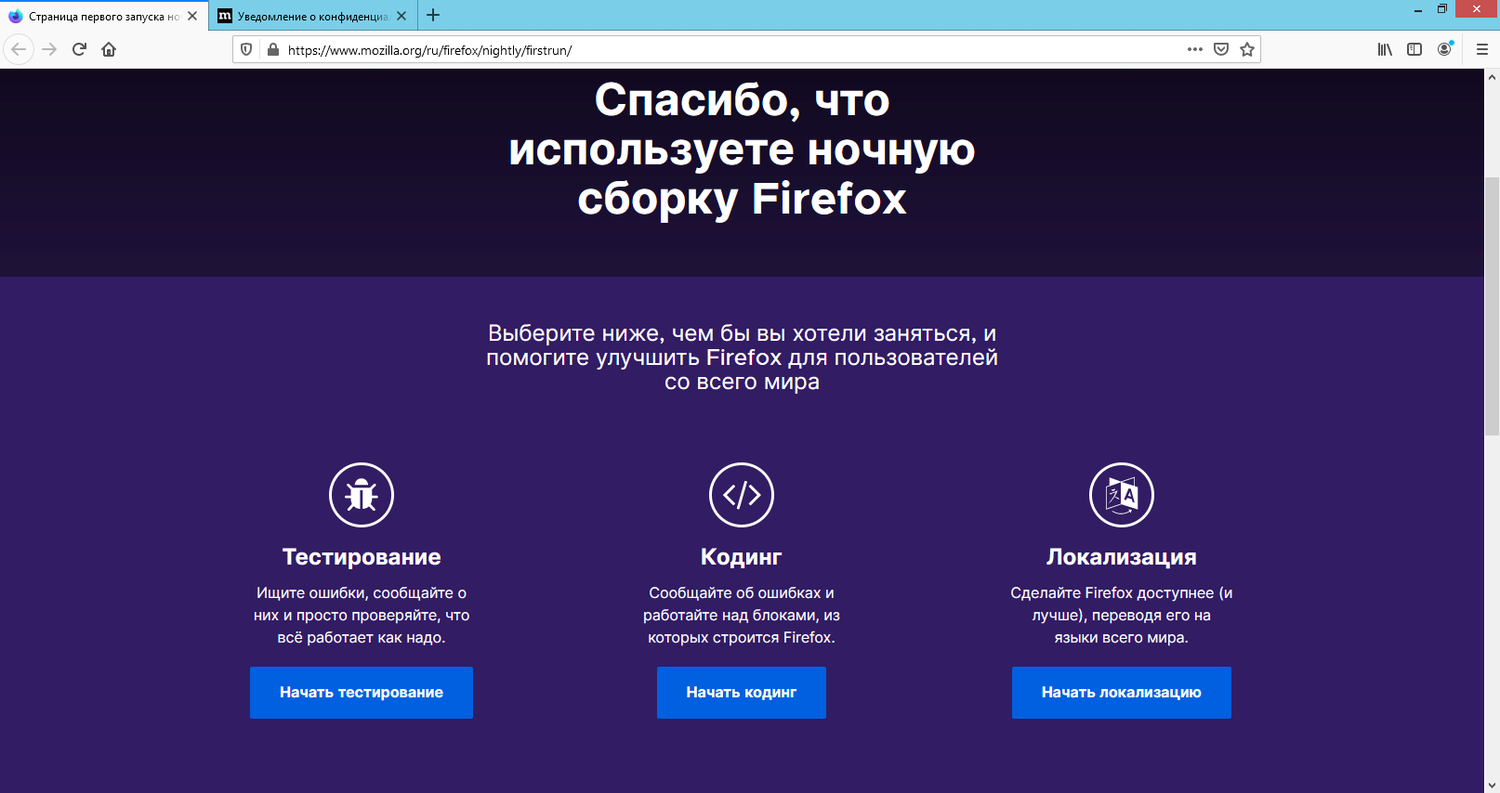Open page actions three-dot menu
The width and height of the screenshot is (1500, 793).
coord(1195,49)
